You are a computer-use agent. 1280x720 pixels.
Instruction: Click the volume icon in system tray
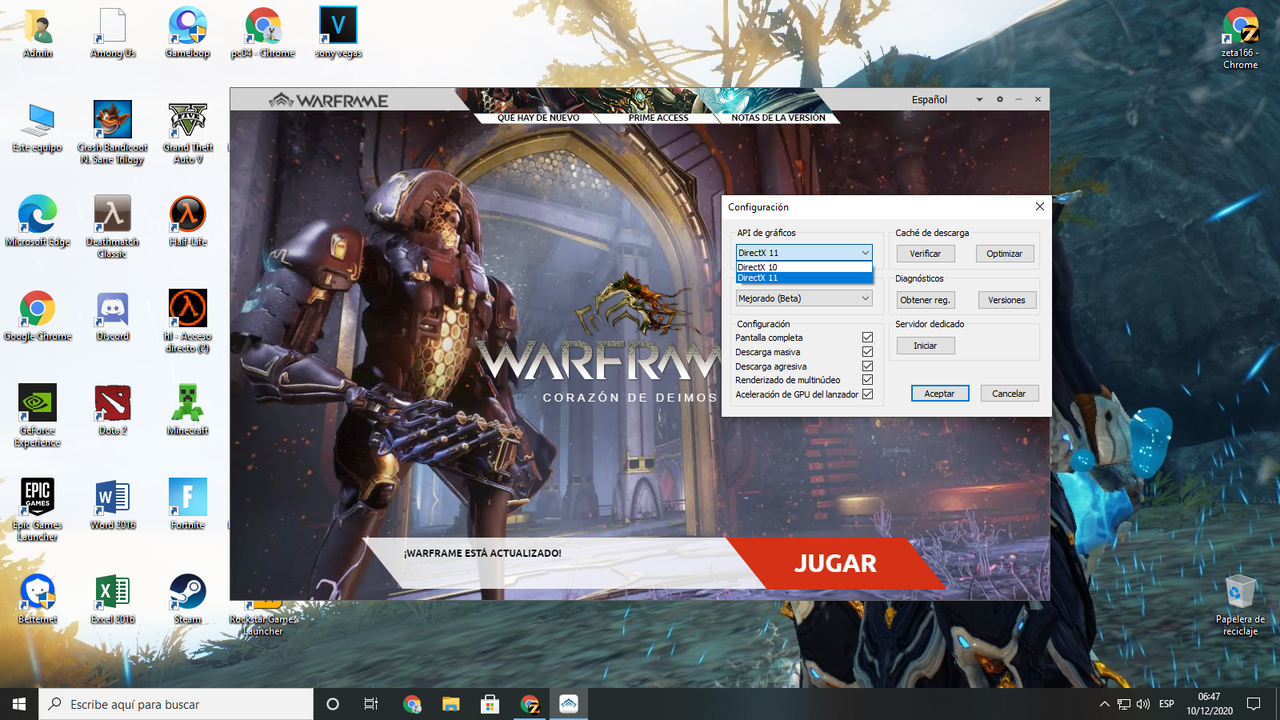tap(1142, 704)
